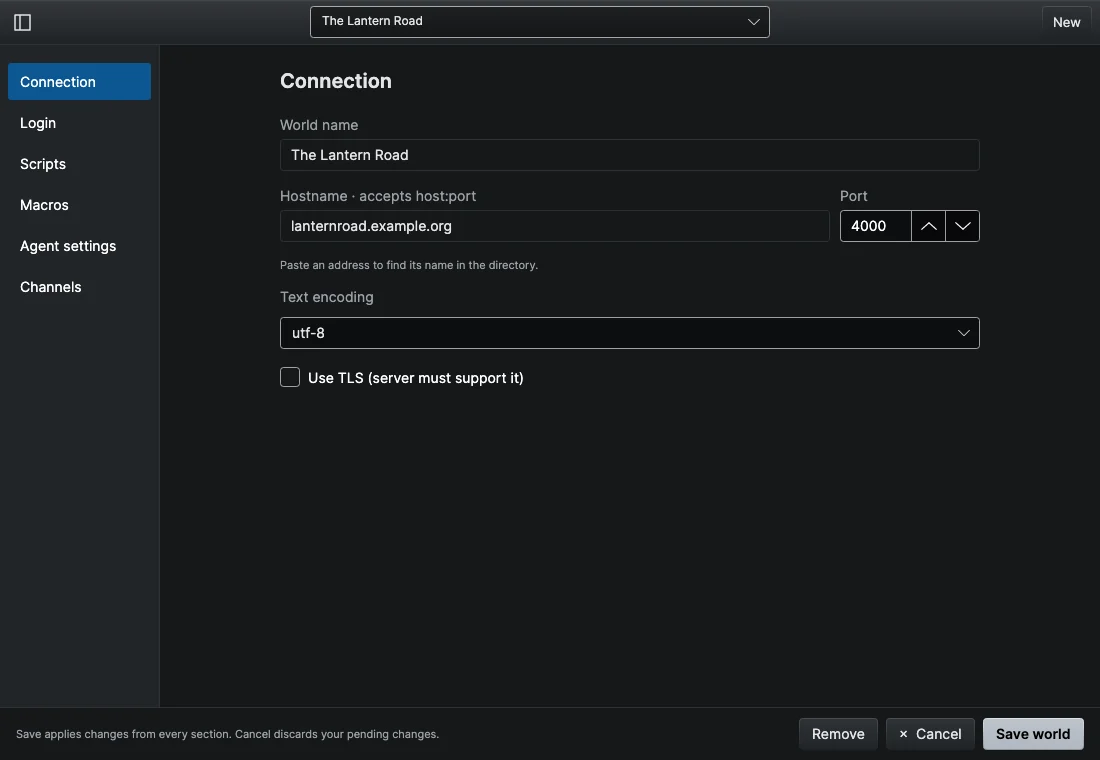Click the Text encoding label
This screenshot has width=1100, height=760.
coord(327,297)
